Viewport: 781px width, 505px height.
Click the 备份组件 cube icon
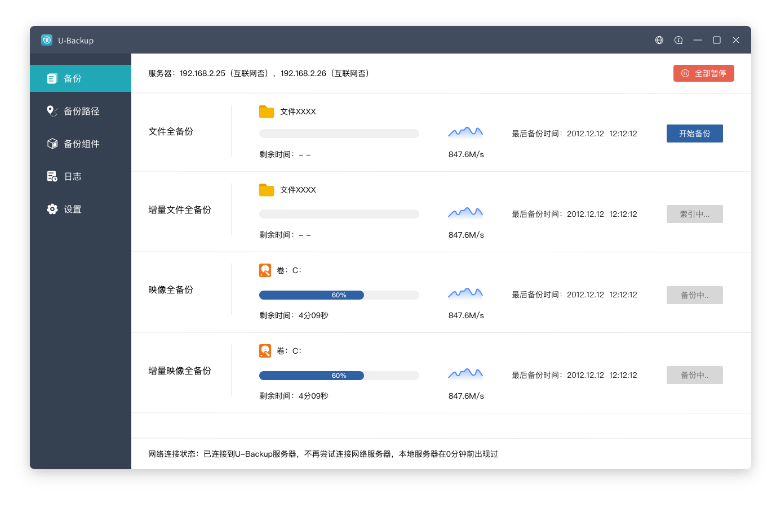tap(52, 143)
